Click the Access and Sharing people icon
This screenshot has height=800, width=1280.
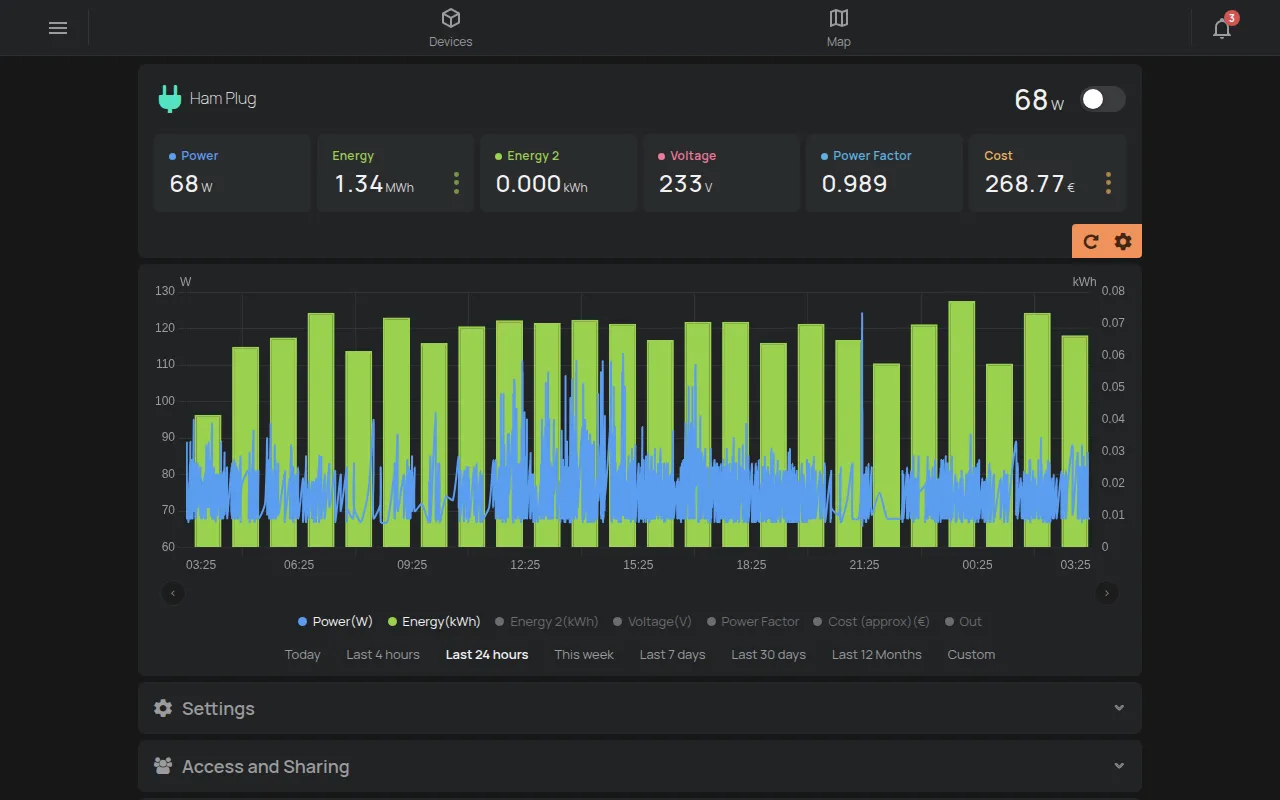click(163, 766)
